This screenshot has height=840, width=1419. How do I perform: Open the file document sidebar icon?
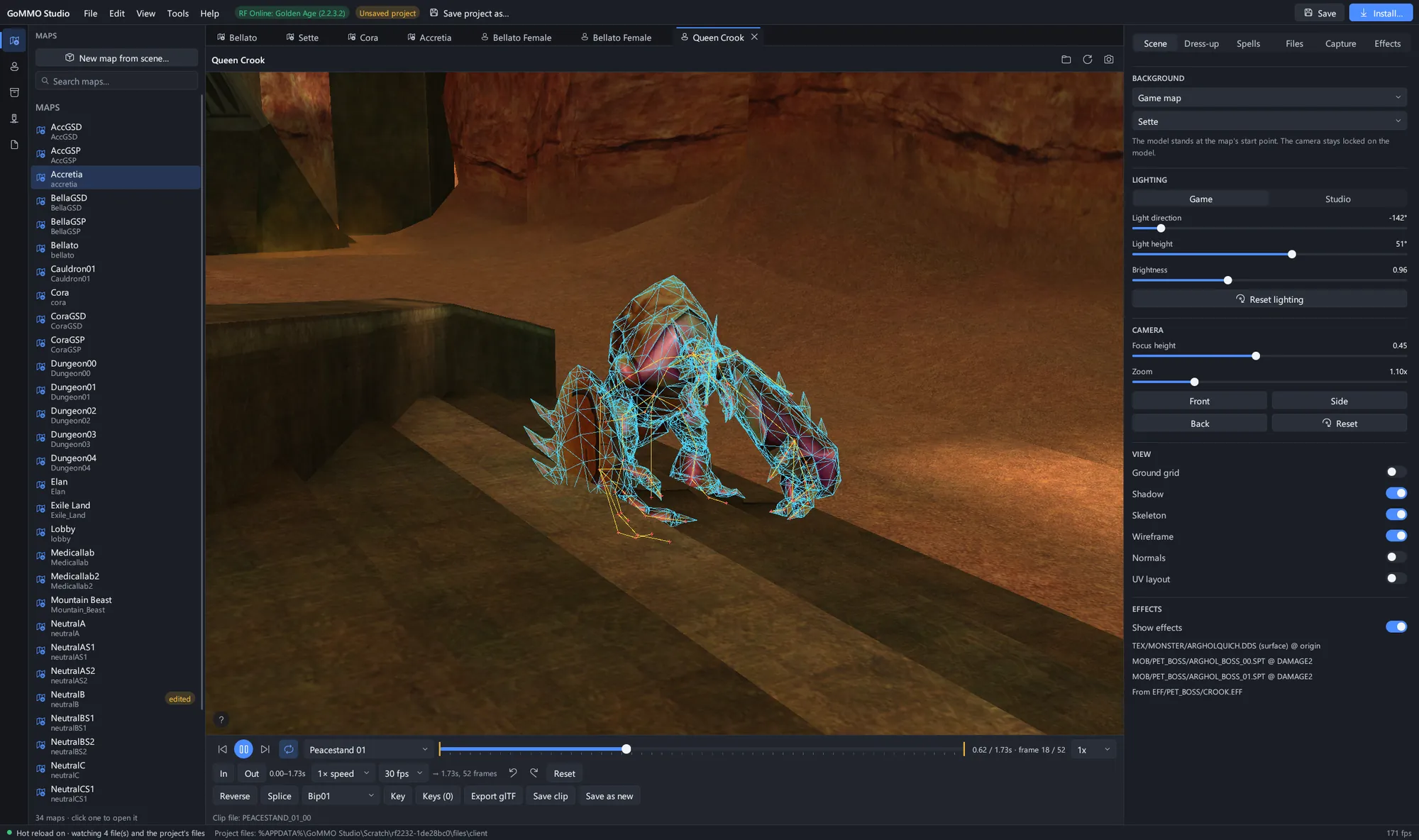tap(14, 145)
